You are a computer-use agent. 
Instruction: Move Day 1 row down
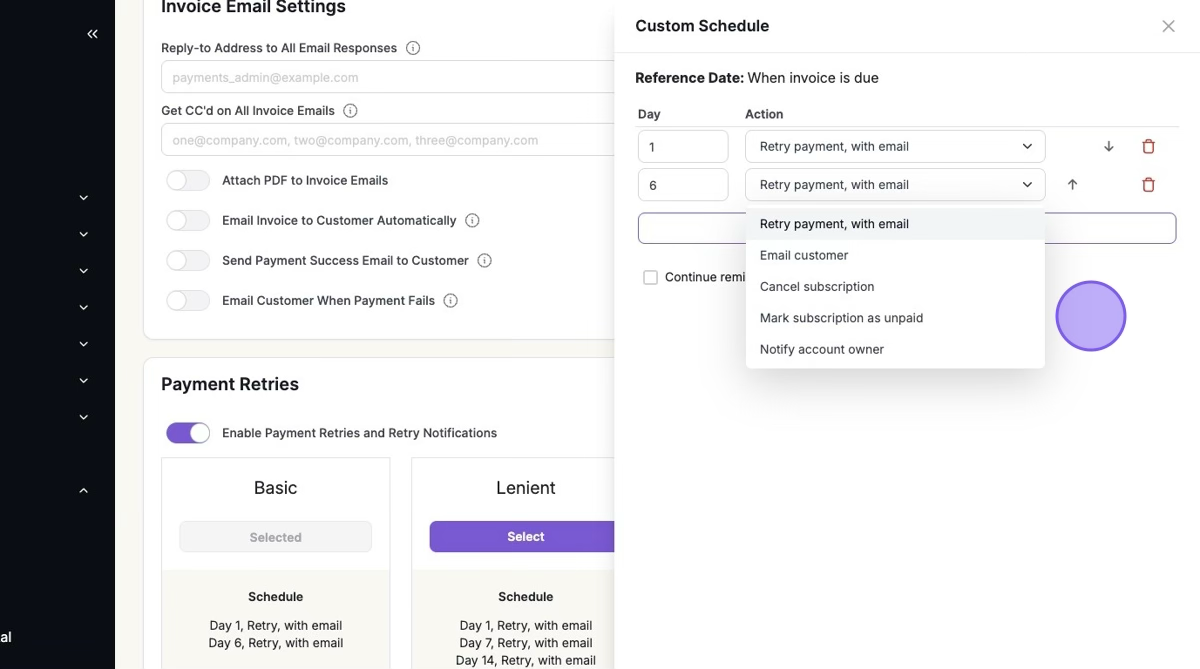coord(1108,147)
